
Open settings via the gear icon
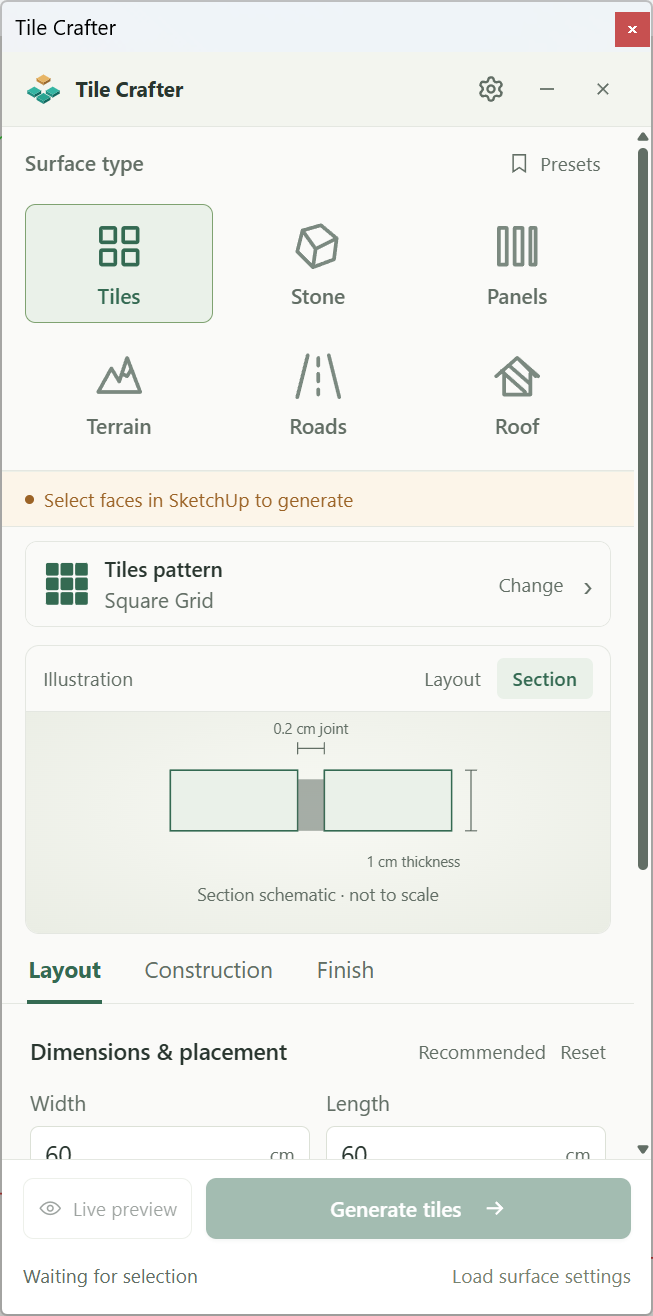click(x=490, y=89)
